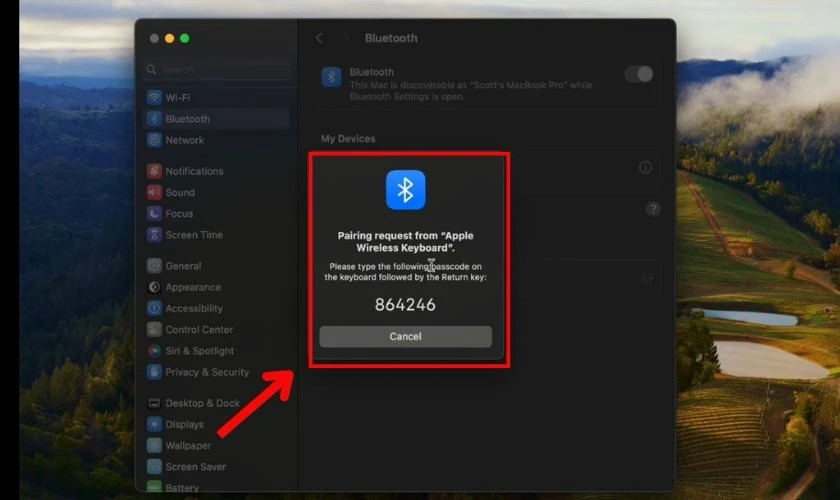Select the Focus moon icon

(154, 214)
